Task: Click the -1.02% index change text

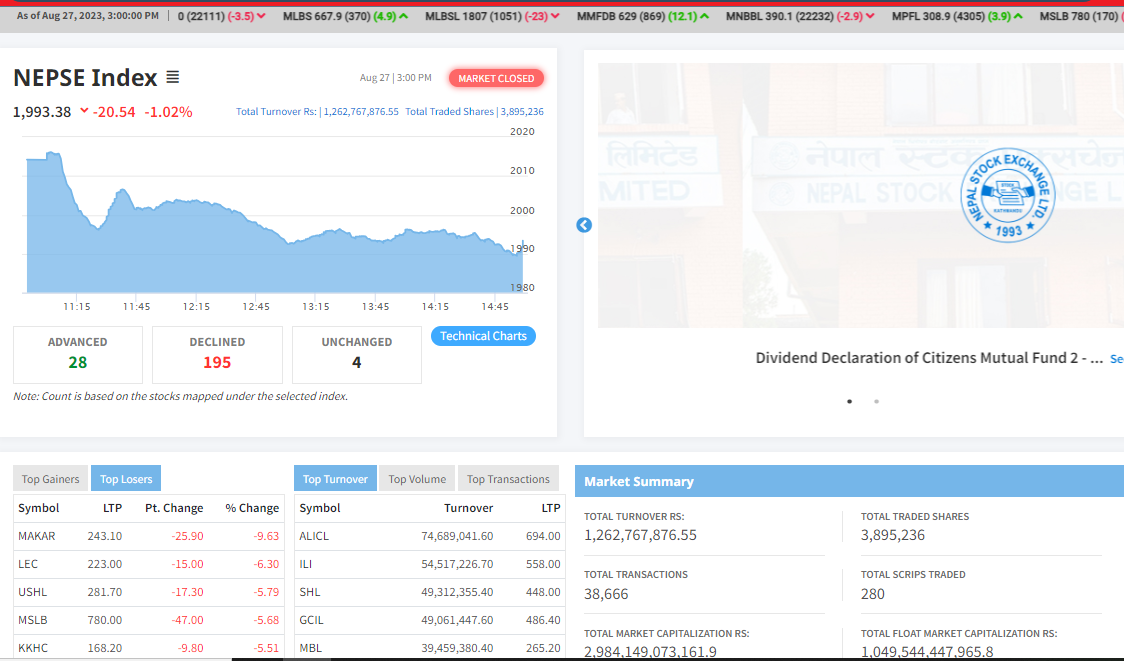Action: [168, 112]
